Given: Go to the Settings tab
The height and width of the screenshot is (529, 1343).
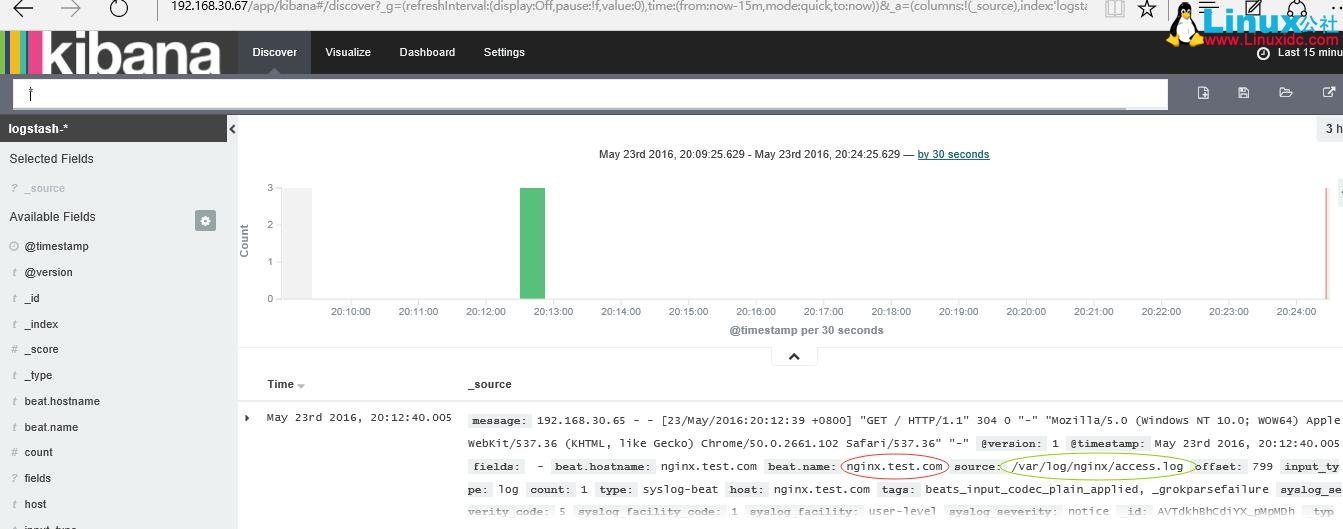Looking at the screenshot, I should tap(504, 52).
